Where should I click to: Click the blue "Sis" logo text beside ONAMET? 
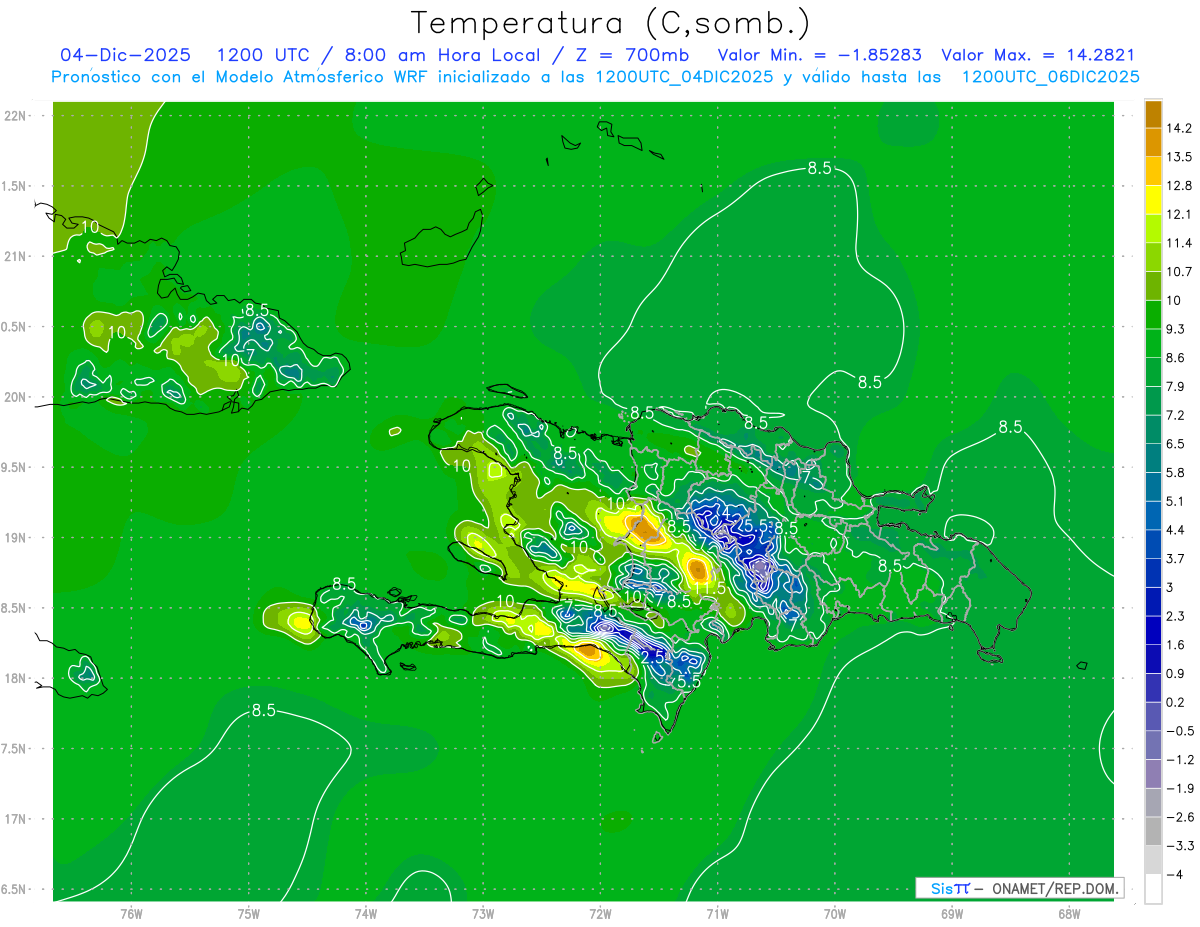click(940, 888)
